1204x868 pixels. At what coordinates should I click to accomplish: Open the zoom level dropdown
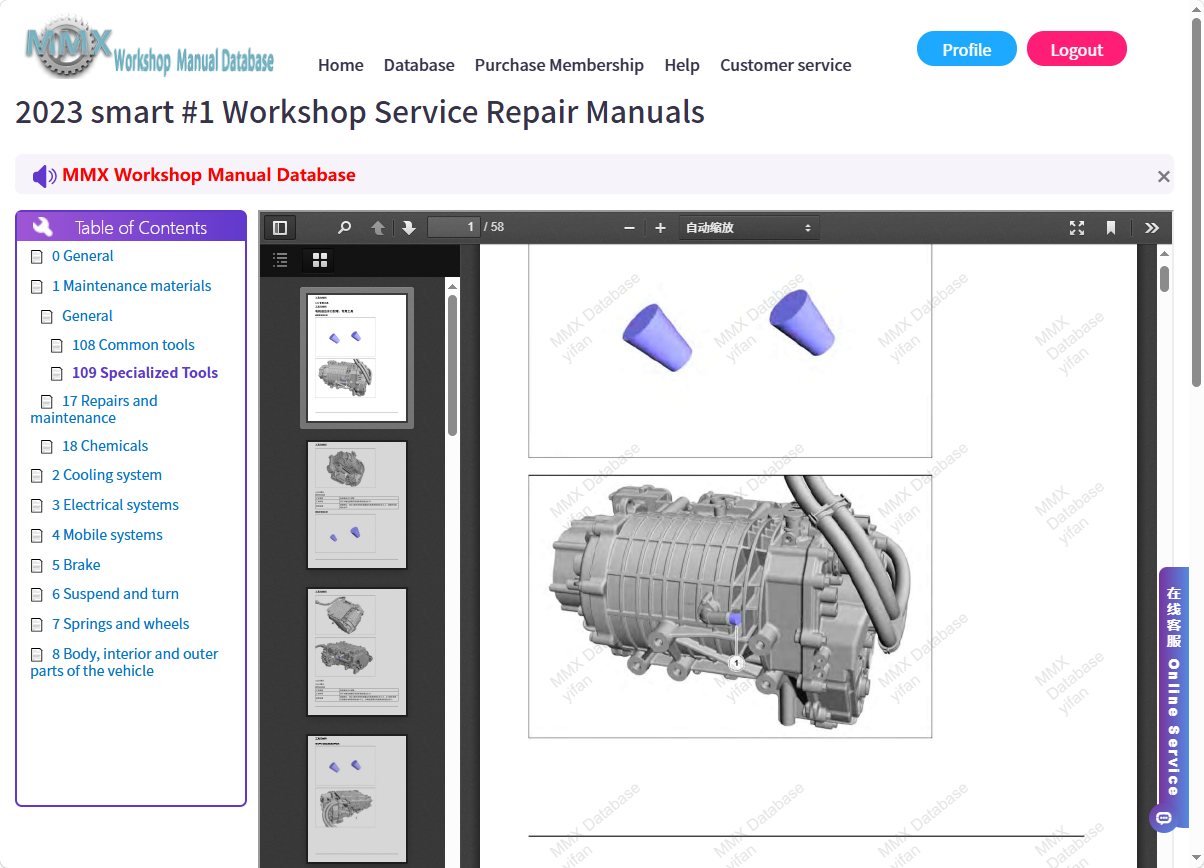click(749, 228)
